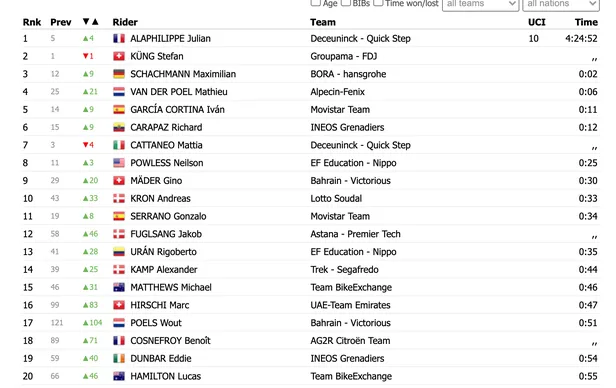Image resolution: width=616 pixels, height=388 pixels.
Task: Sort by position change arrows column
Action: [91, 22]
